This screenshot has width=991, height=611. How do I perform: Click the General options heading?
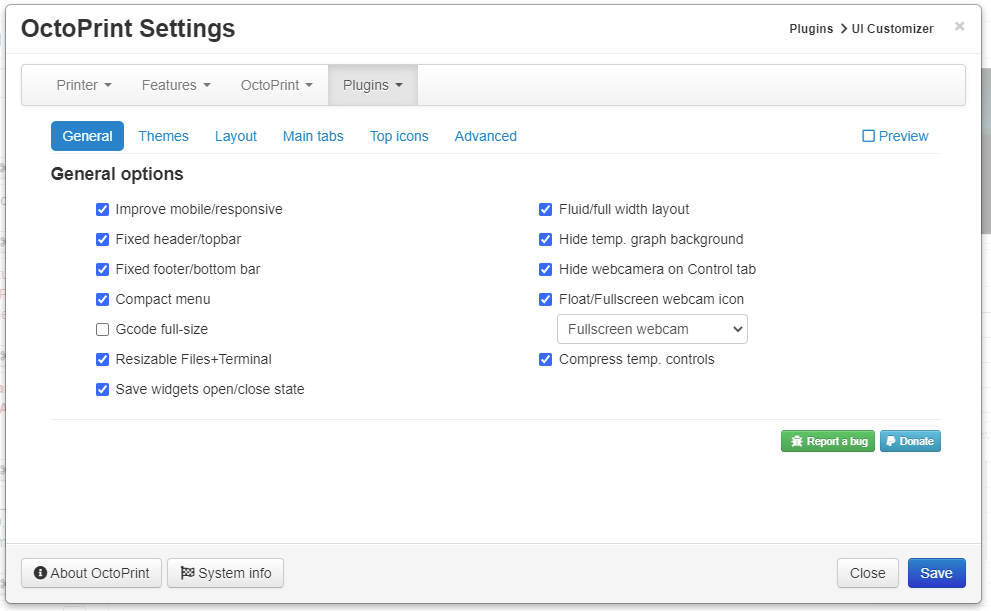[x=117, y=174]
